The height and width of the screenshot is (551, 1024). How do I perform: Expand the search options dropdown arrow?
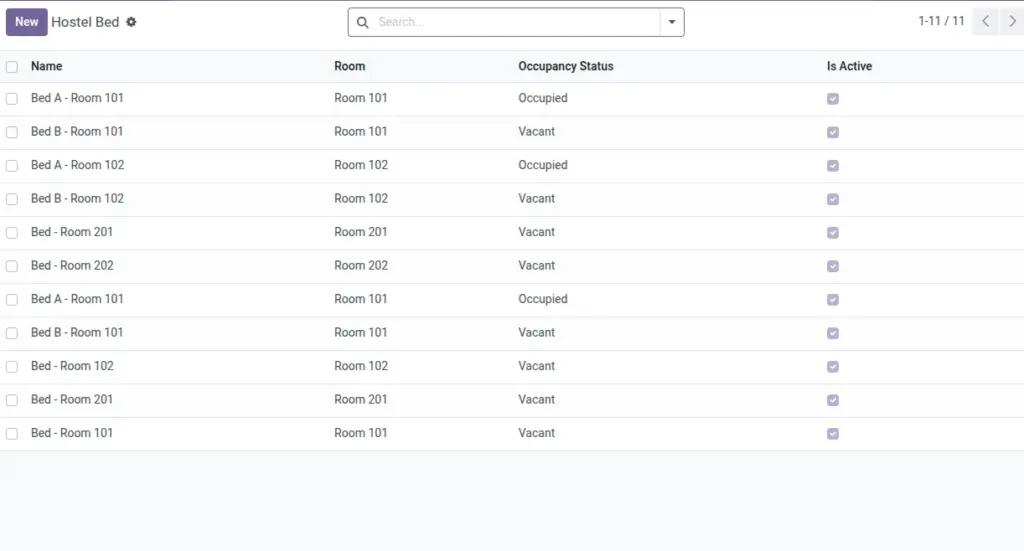(672, 22)
